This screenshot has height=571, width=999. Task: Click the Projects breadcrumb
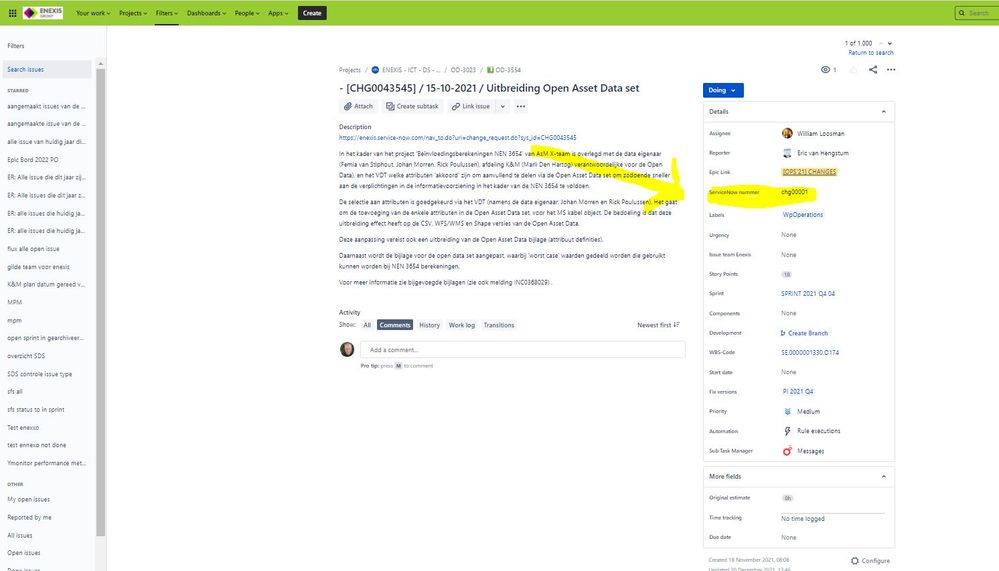(350, 70)
